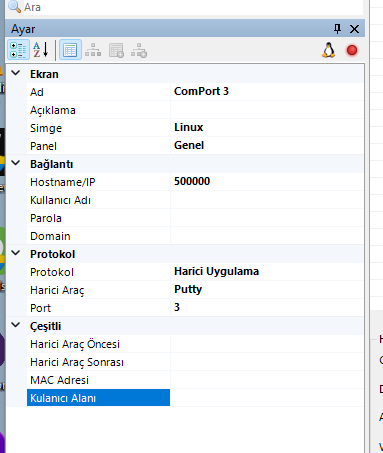This screenshot has height=453, width=383.
Task: Click the Linux penguin connection icon
Action: 329,50
